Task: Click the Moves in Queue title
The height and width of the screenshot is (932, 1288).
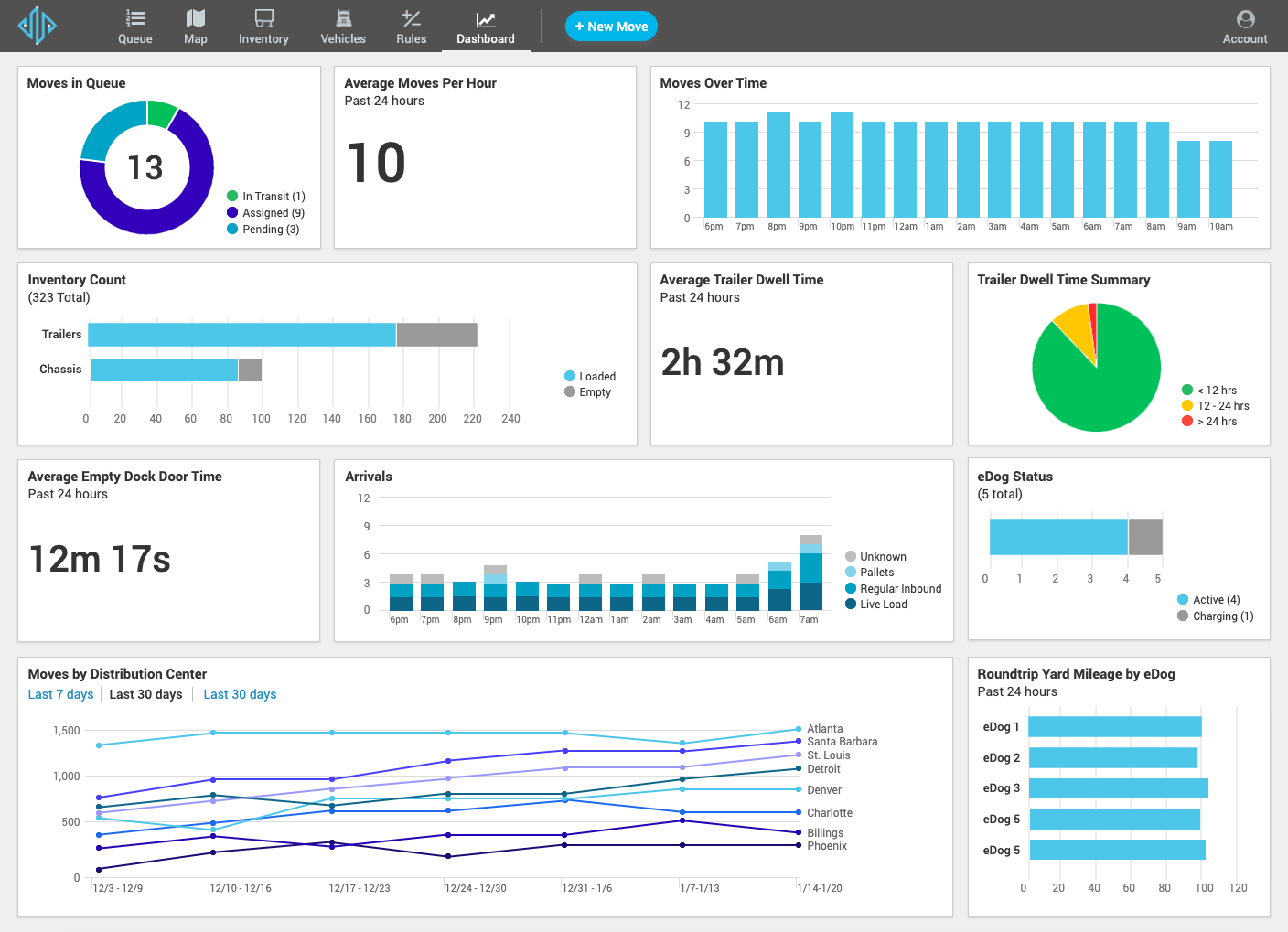Action: pos(77,83)
